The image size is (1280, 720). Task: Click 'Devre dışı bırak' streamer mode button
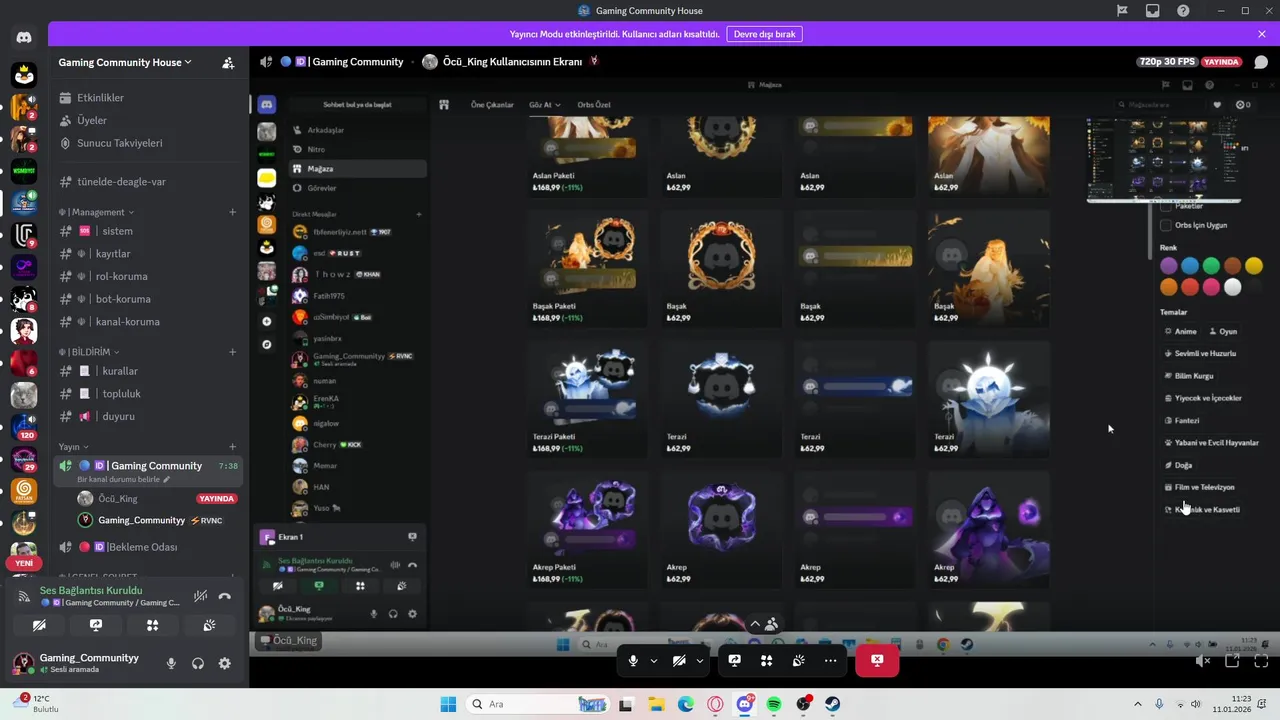coord(764,34)
